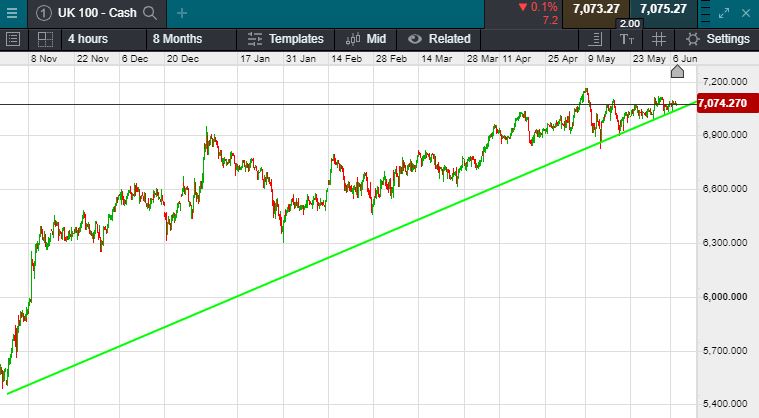Click the 8 Nov date label
Screen dimensions: 759x418
coord(44,59)
